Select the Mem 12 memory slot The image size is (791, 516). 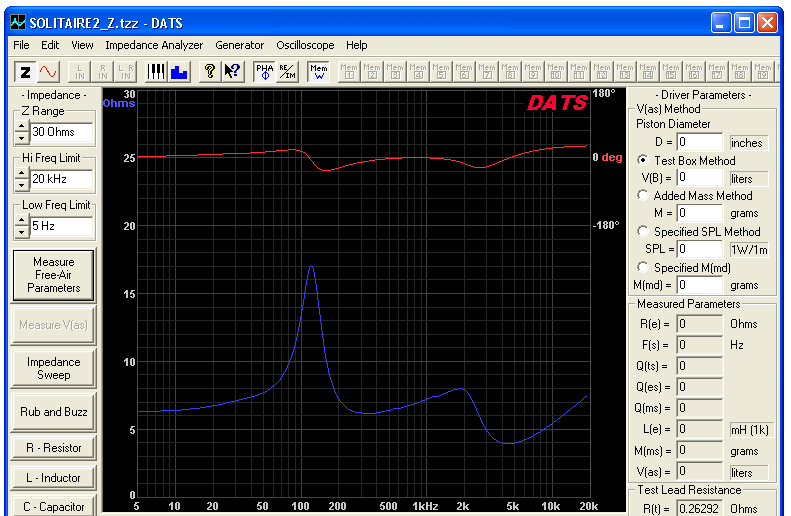[602, 72]
